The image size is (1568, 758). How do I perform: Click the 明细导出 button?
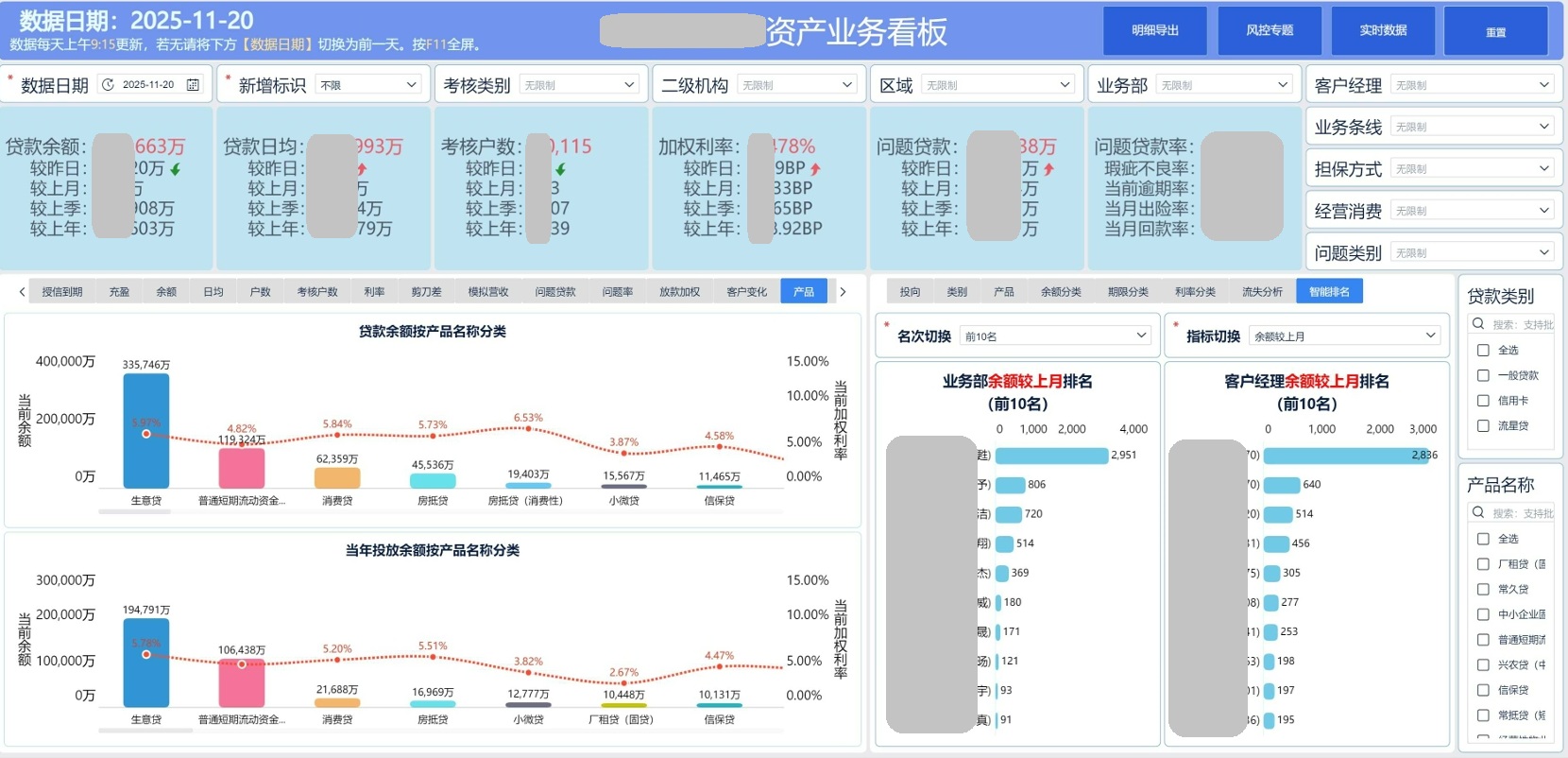click(x=1155, y=31)
